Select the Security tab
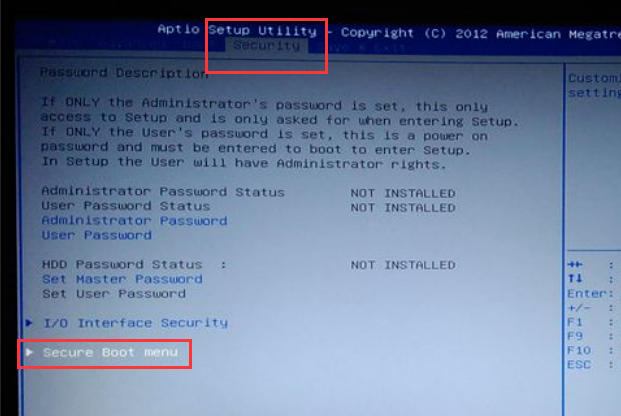621x416 pixels. pyautogui.click(x=267, y=46)
